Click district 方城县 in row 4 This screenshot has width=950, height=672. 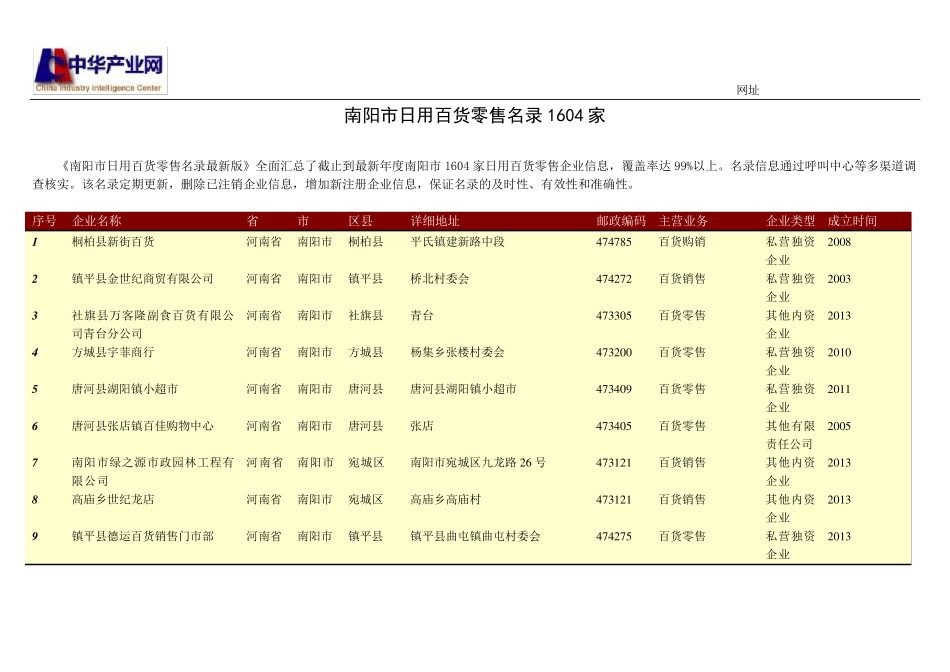pyautogui.click(x=366, y=352)
